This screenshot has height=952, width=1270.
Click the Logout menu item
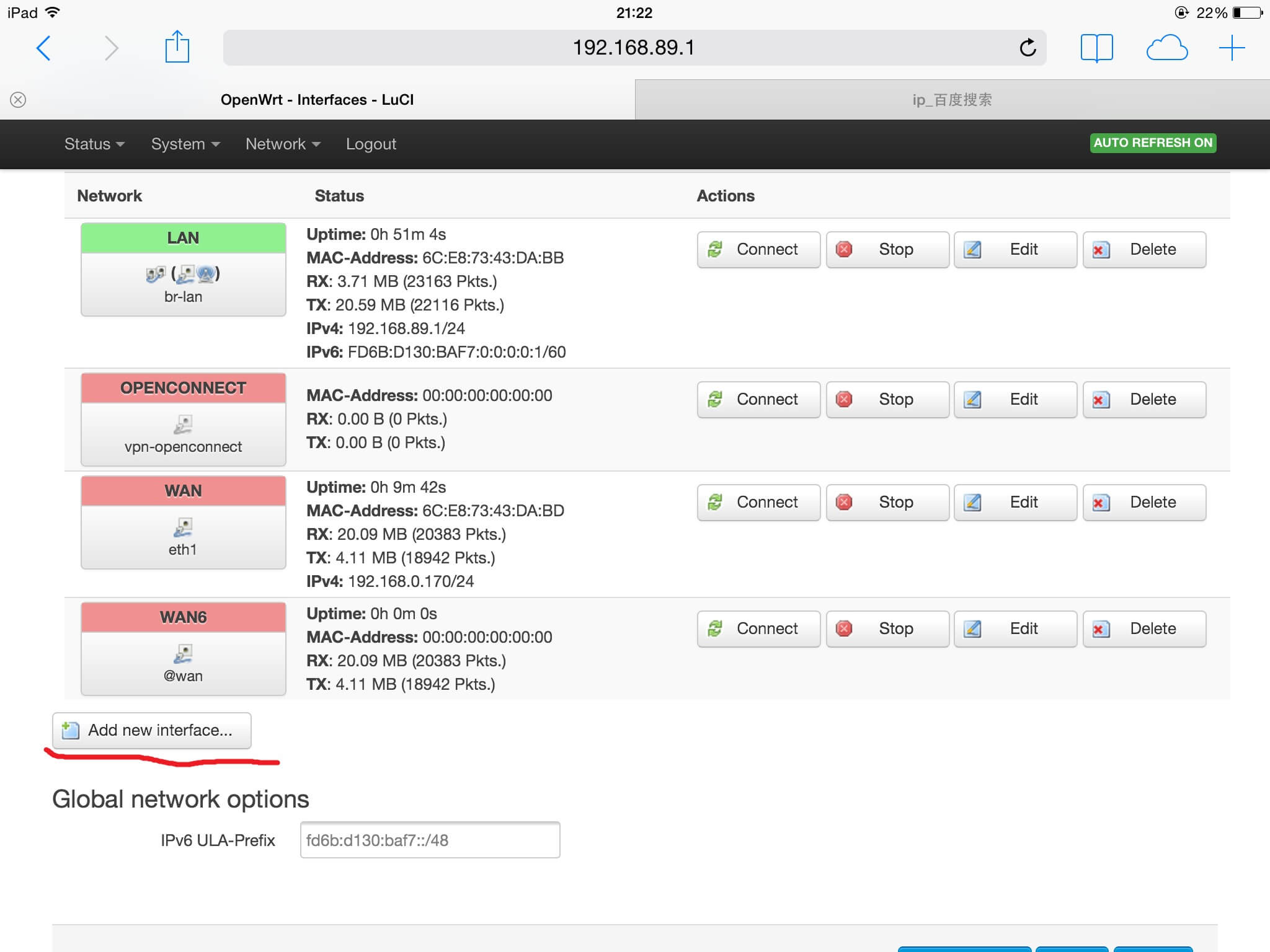pyautogui.click(x=371, y=144)
